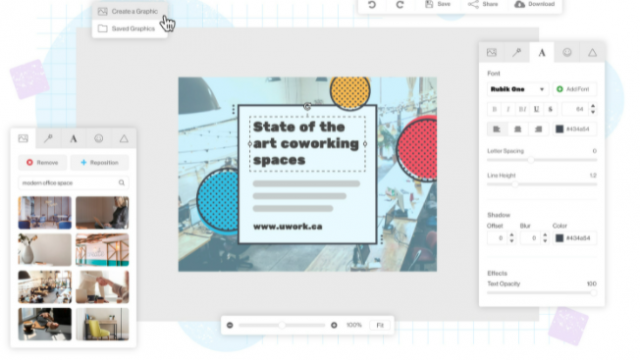Click the magnifier search icon
Screen dimensions: 640x360
pos(122,183)
